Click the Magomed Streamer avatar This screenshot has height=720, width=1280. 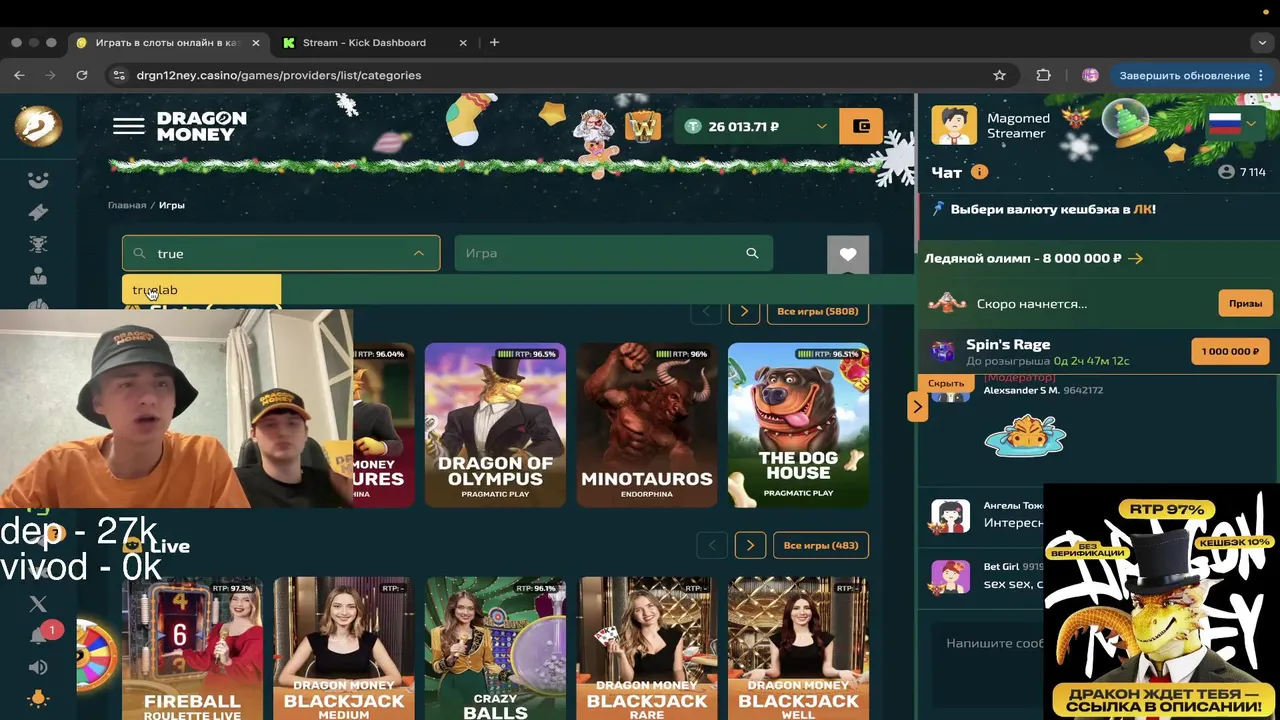click(x=954, y=125)
